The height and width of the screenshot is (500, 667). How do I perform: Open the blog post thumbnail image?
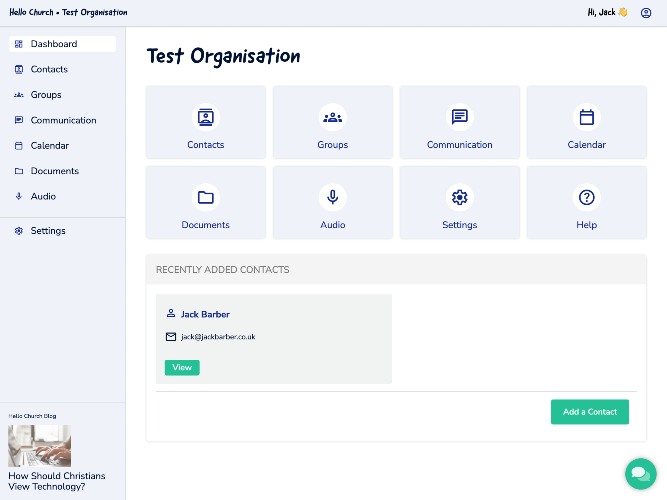coord(40,446)
